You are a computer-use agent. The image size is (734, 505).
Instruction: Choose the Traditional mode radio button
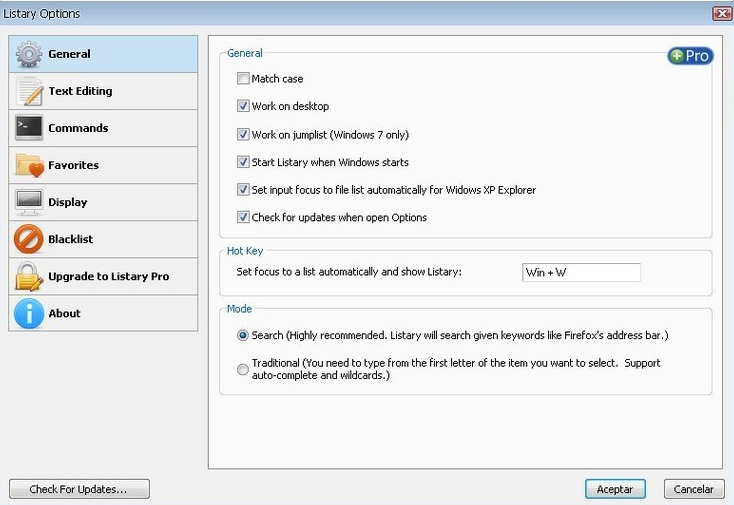click(242, 369)
